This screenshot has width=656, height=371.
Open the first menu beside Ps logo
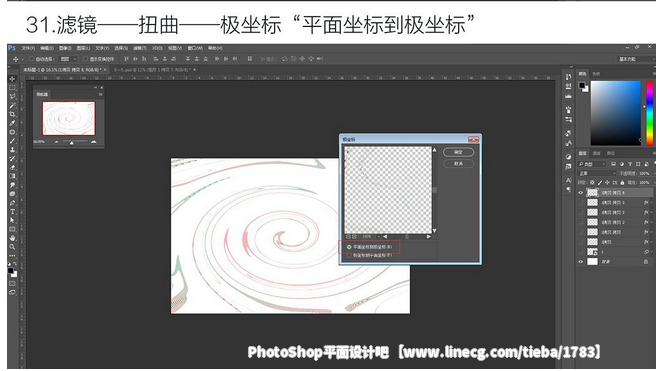point(28,48)
